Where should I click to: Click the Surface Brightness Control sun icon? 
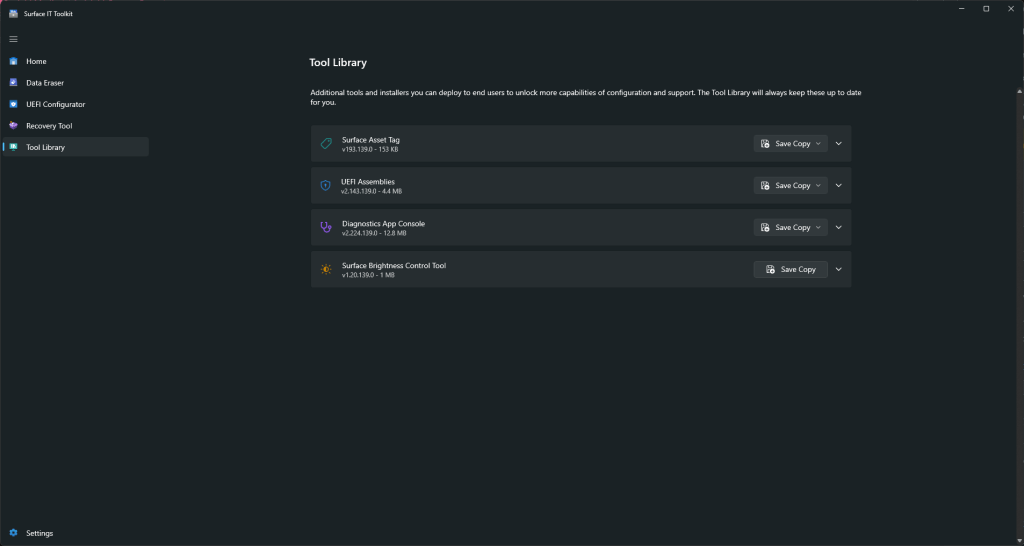(x=325, y=270)
